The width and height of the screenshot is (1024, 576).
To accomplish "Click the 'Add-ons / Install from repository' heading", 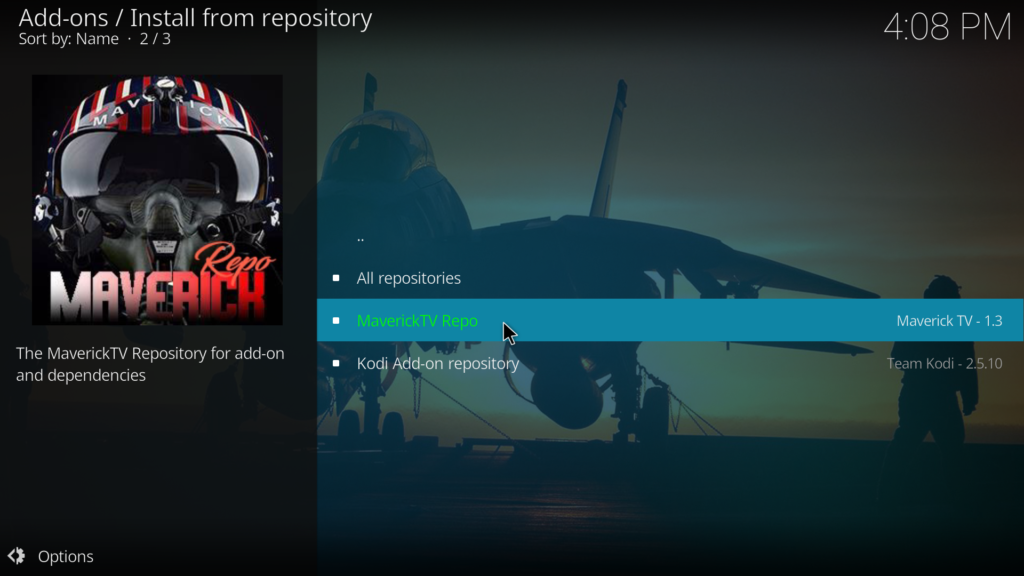I will coord(195,18).
